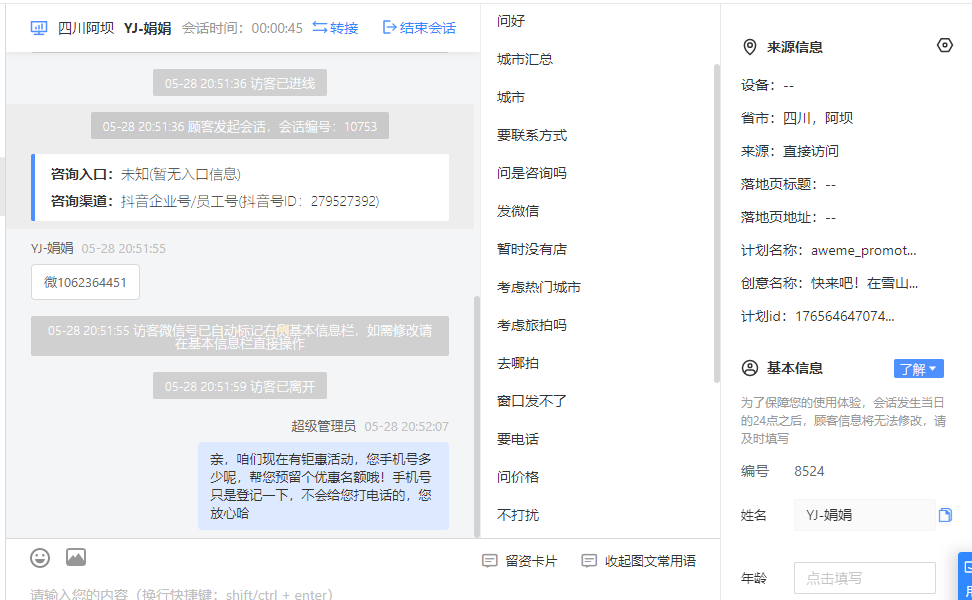Click the visitor message 微1062364451
972x600 pixels.
click(86, 282)
